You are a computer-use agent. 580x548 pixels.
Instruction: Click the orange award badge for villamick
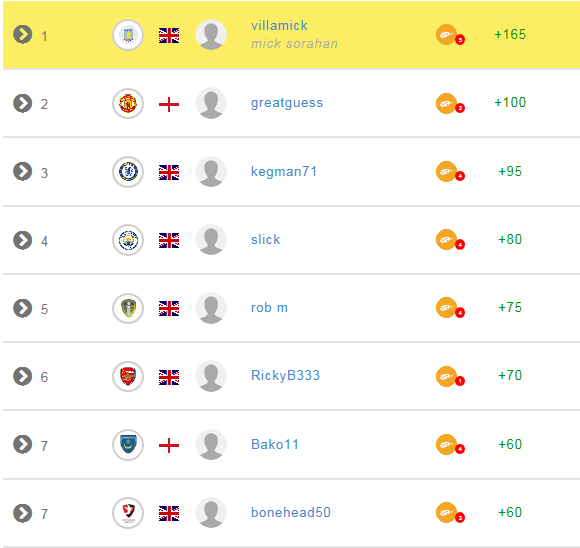(x=450, y=35)
